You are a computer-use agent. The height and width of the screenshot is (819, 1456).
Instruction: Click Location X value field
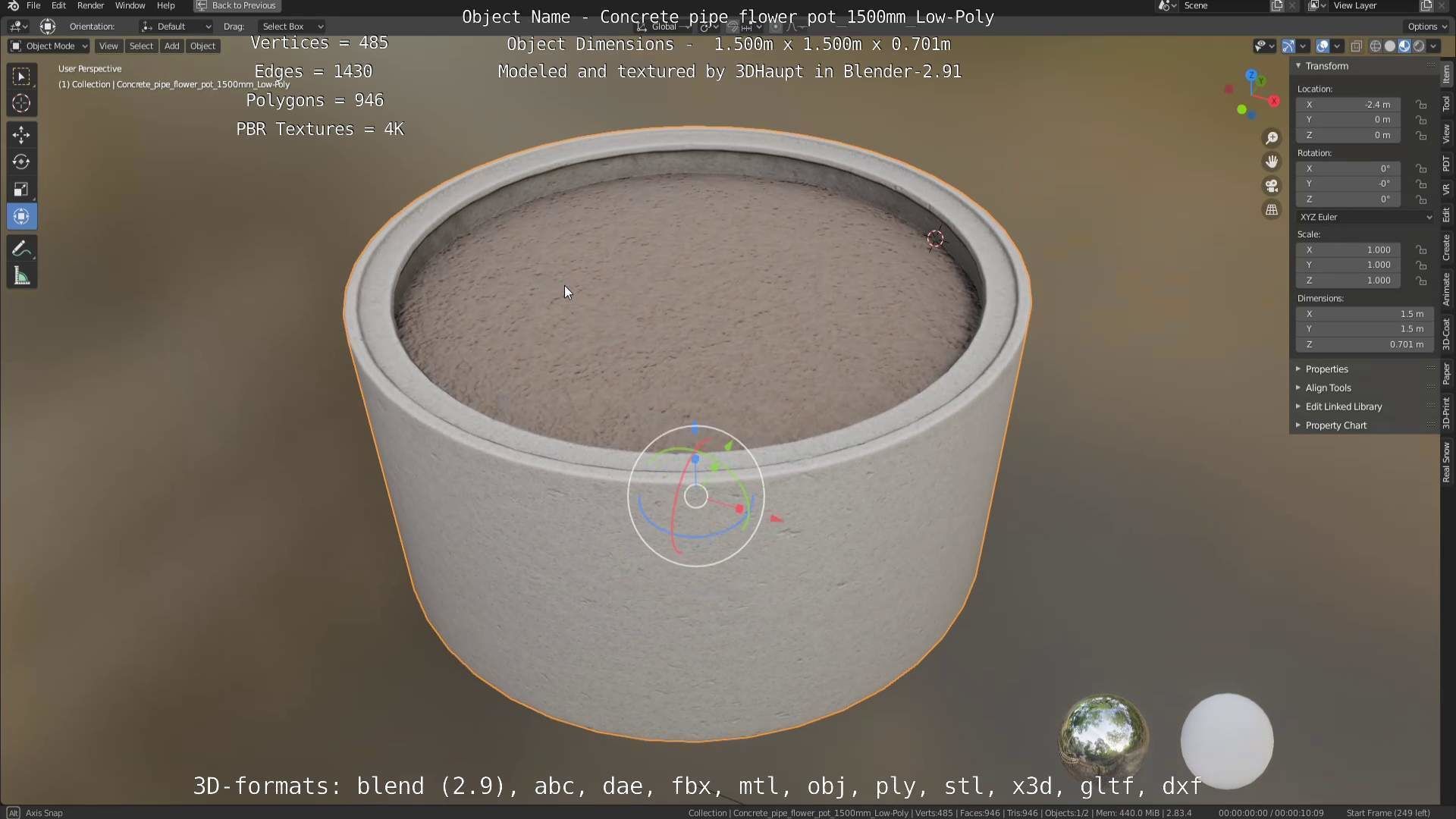(1348, 105)
